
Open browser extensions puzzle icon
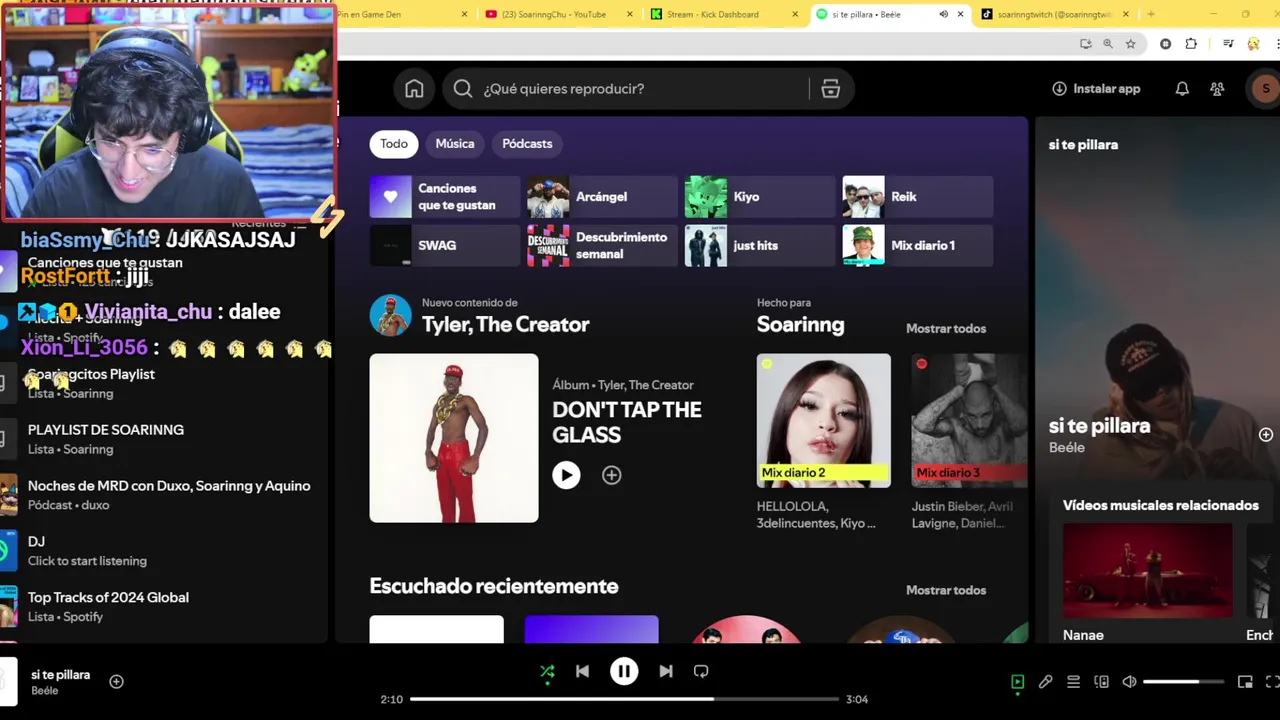tap(1191, 44)
